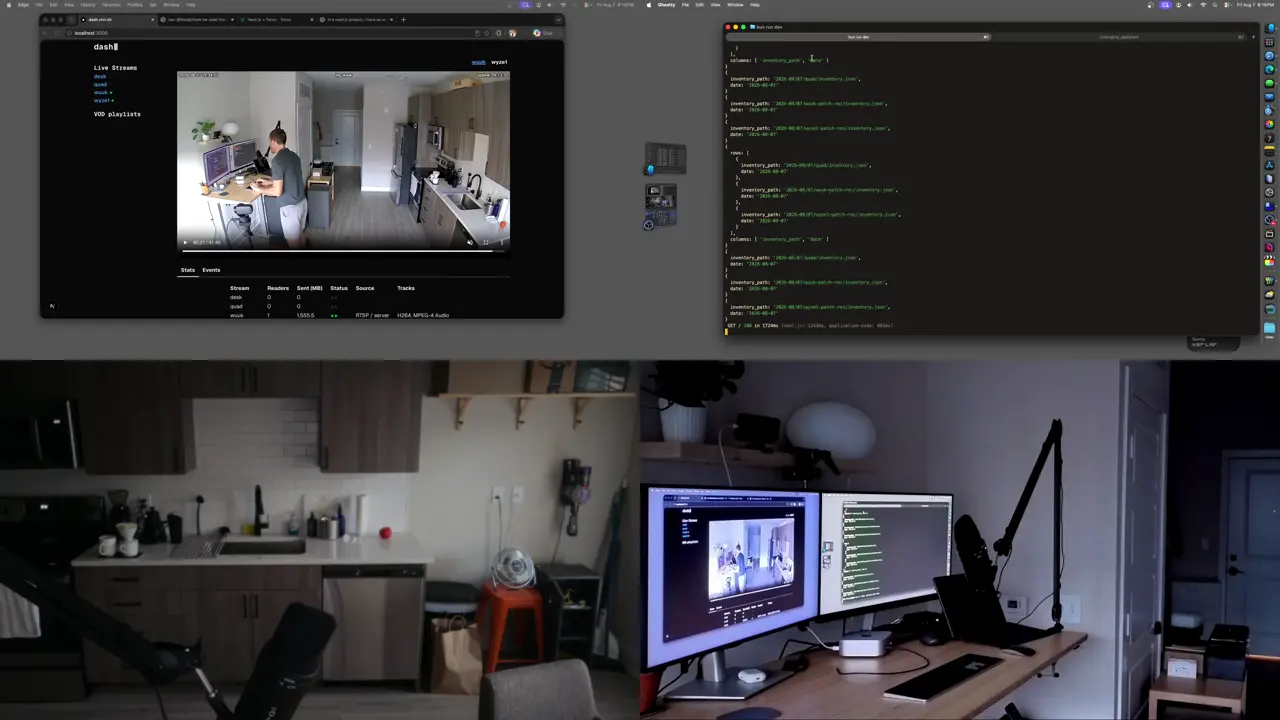Open the Wi-Fi status menu
Image resolution: width=1280 pixels, height=720 pixels.
tap(1202, 5)
